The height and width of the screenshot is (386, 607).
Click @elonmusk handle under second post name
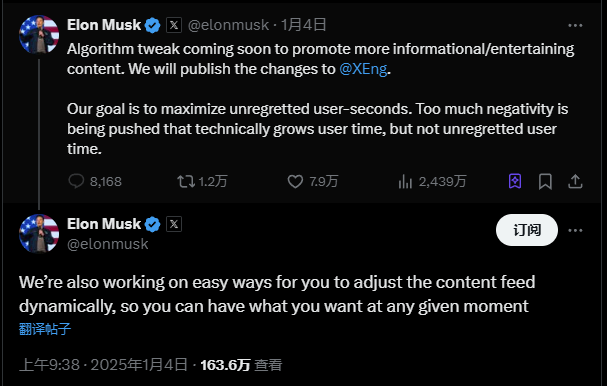tap(108, 244)
